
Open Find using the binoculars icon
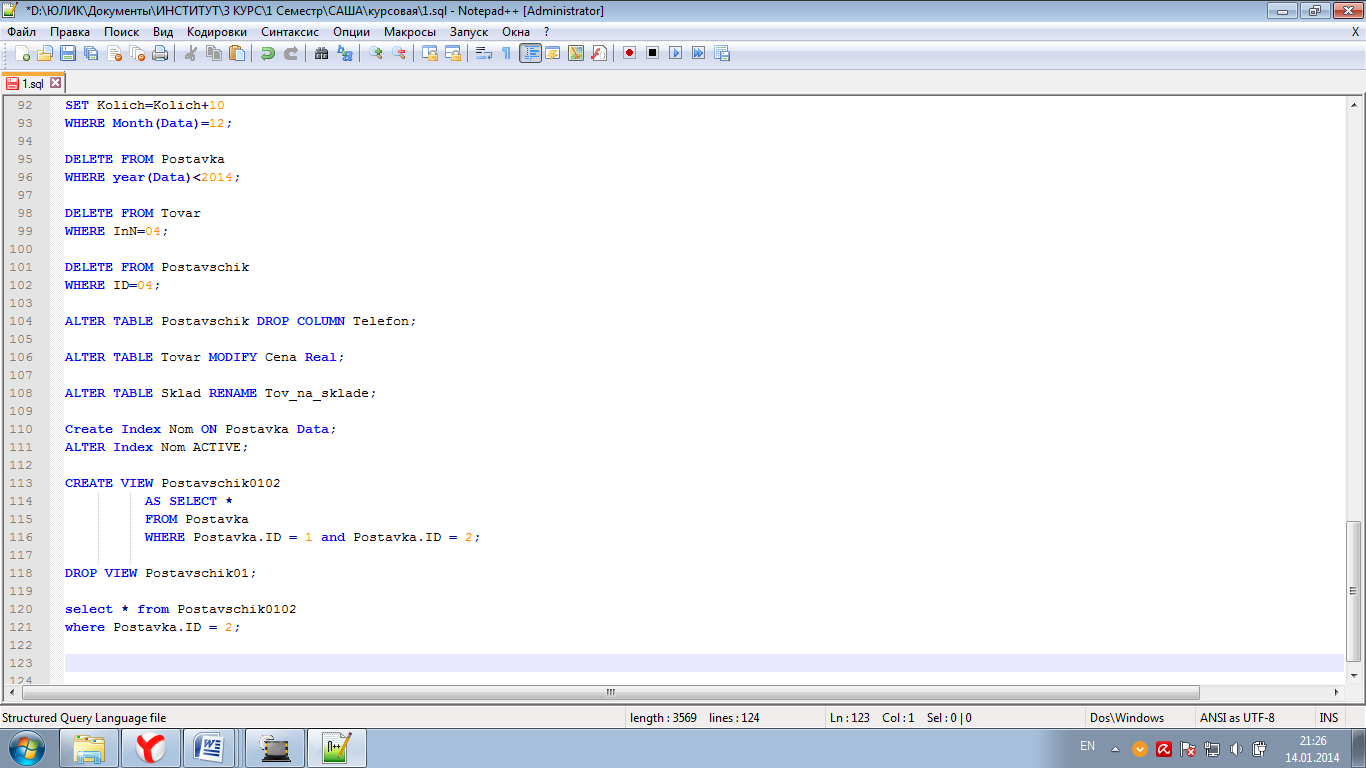click(321, 53)
